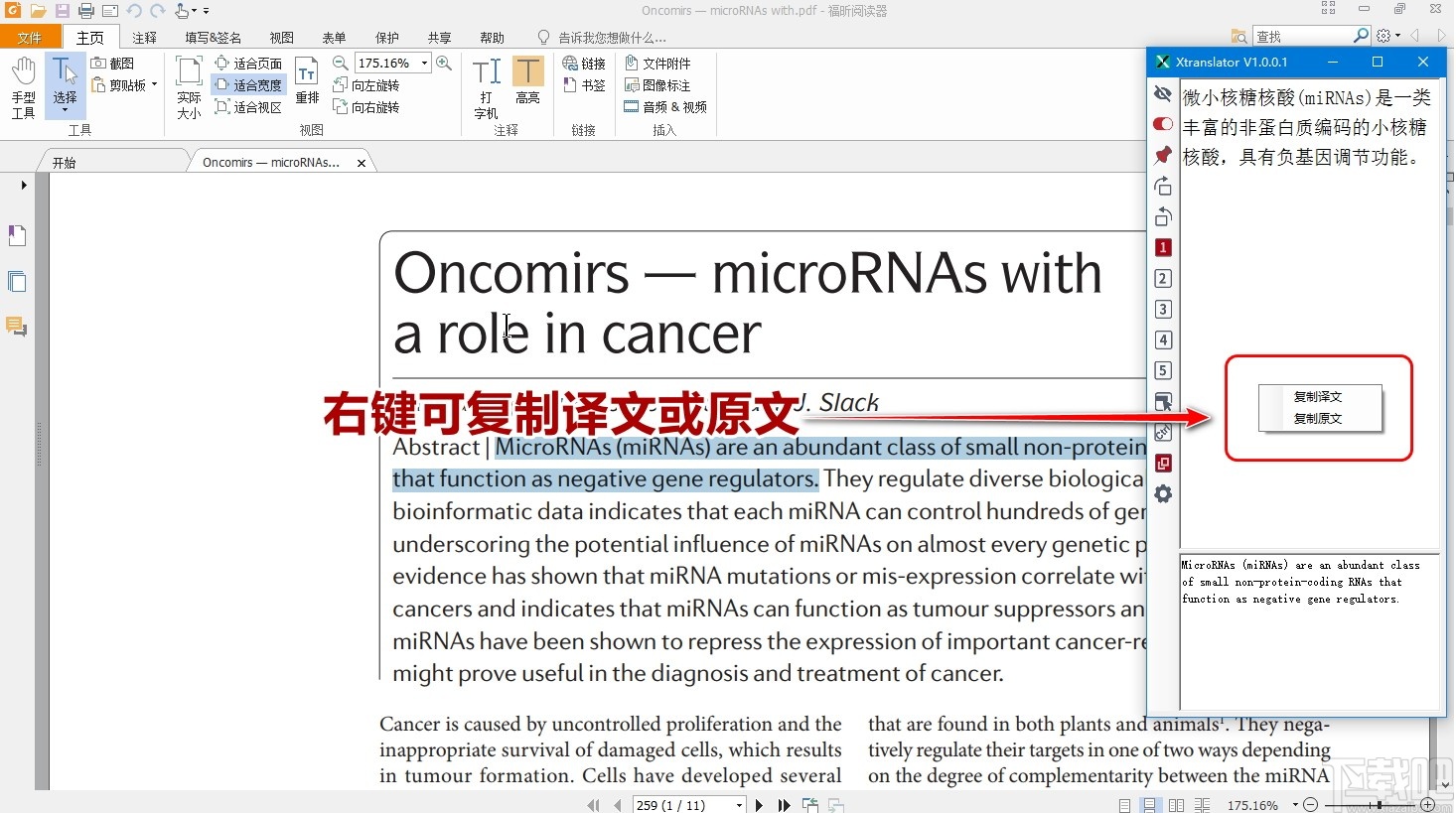1456x813 pixels.
Task: Select the Hand tool (手型工具)
Action: click(23, 86)
